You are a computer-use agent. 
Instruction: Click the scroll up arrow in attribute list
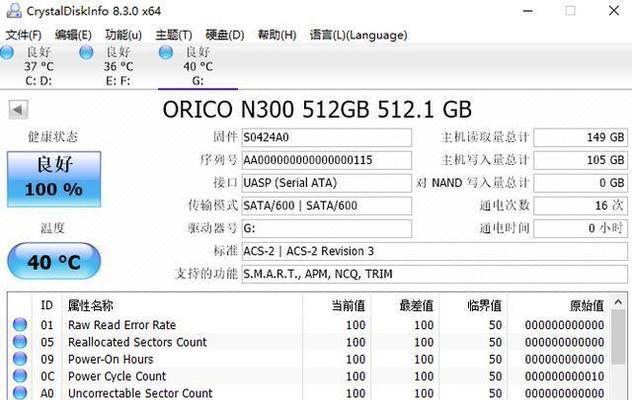(618, 302)
